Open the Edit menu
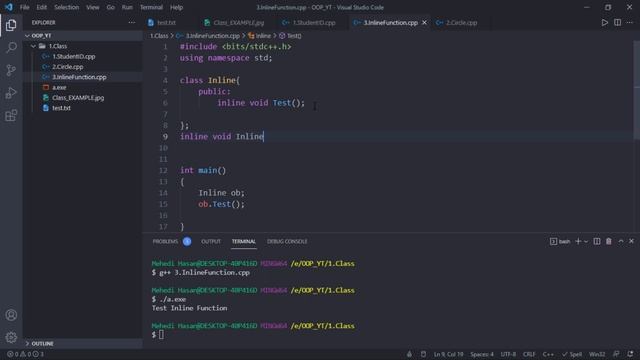The height and width of the screenshot is (360, 640). [x=41, y=7]
